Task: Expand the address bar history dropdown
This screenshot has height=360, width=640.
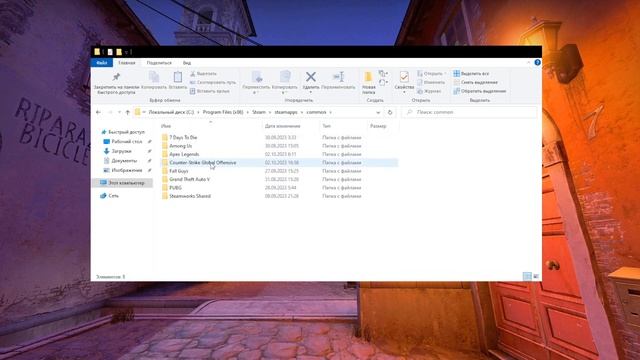Action: [x=378, y=112]
